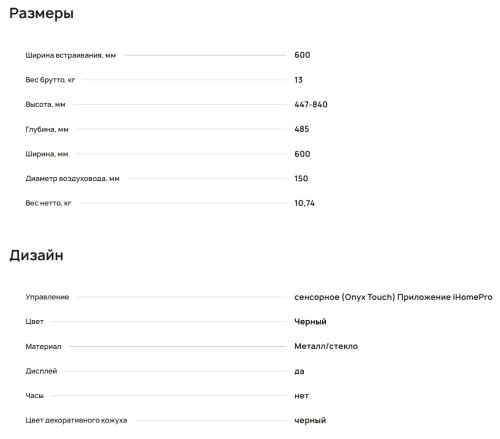Select the Ширина встраивания, мм label

[71, 55]
